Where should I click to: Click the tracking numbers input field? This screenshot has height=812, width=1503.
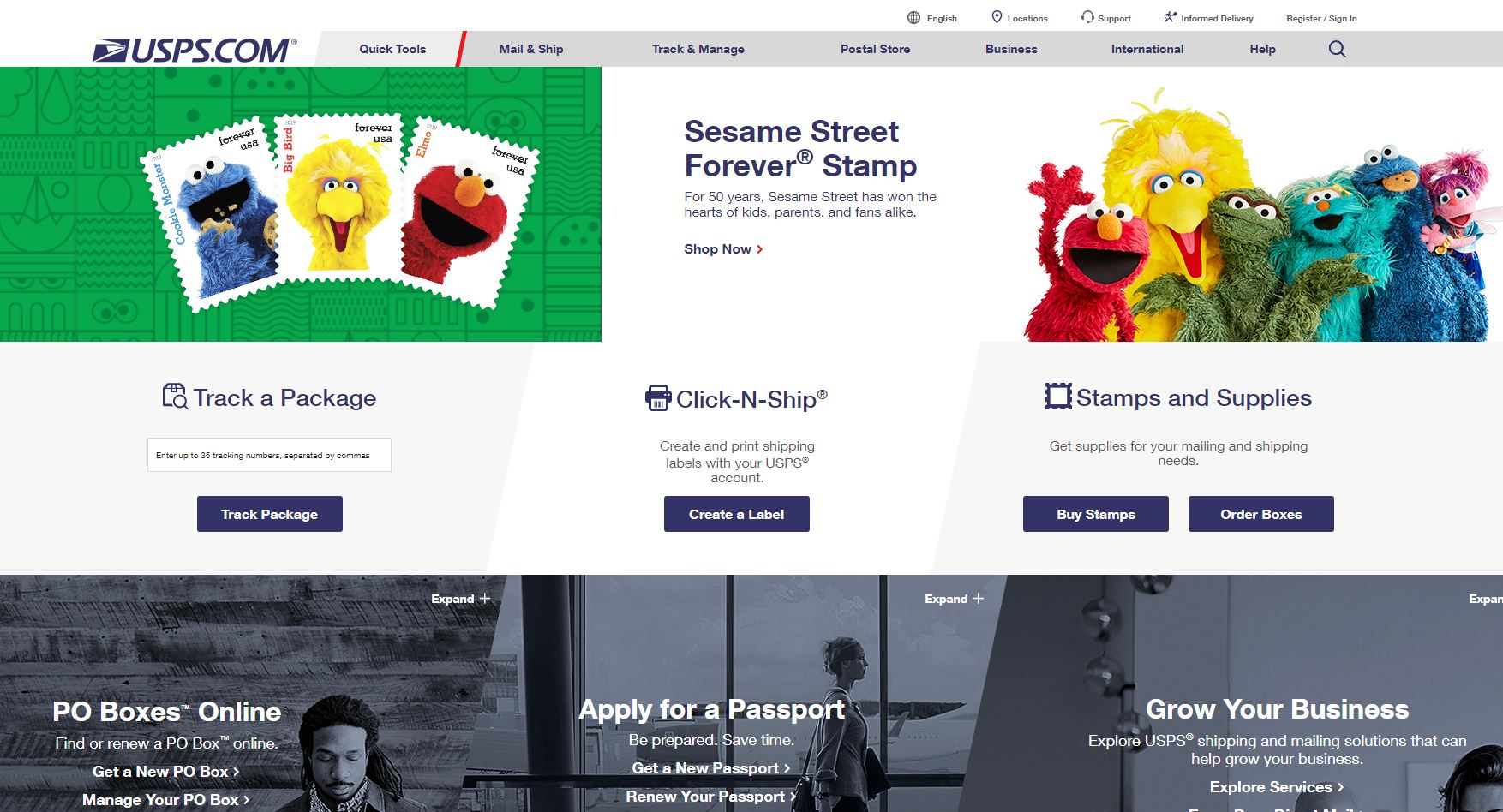pos(269,455)
